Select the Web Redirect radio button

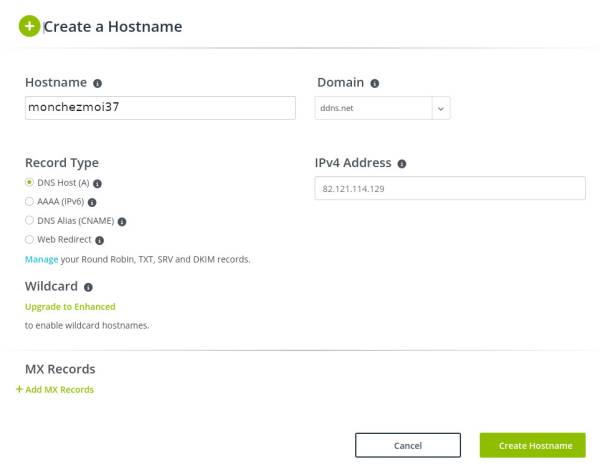(x=29, y=240)
